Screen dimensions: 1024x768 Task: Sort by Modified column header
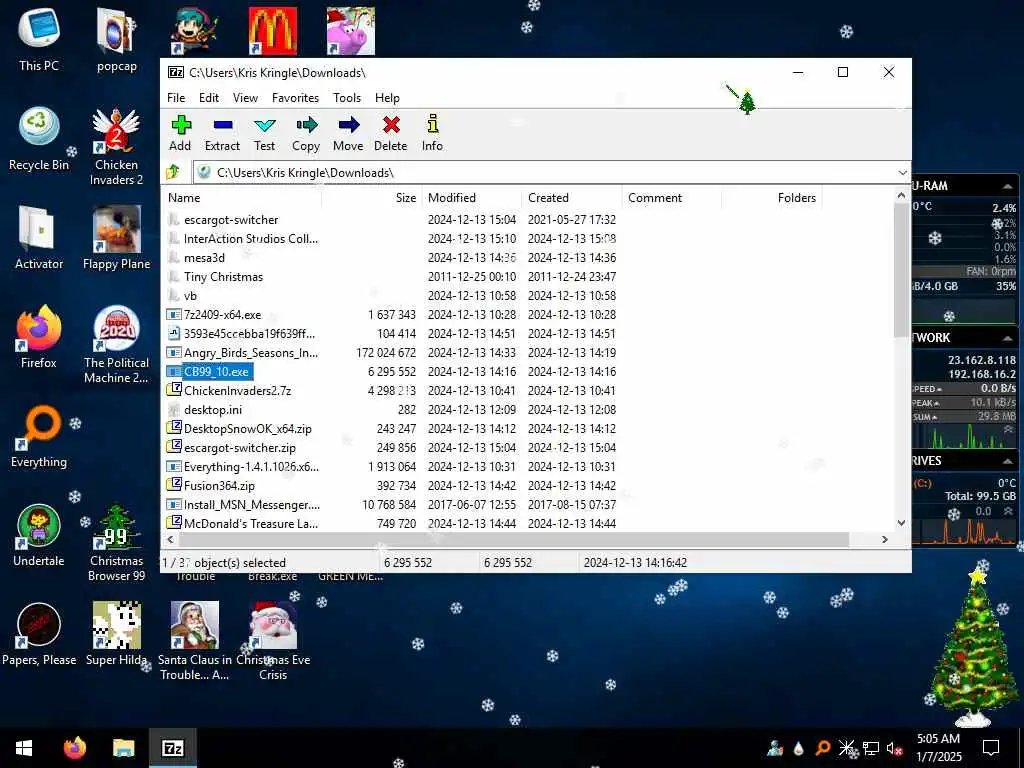pos(472,198)
